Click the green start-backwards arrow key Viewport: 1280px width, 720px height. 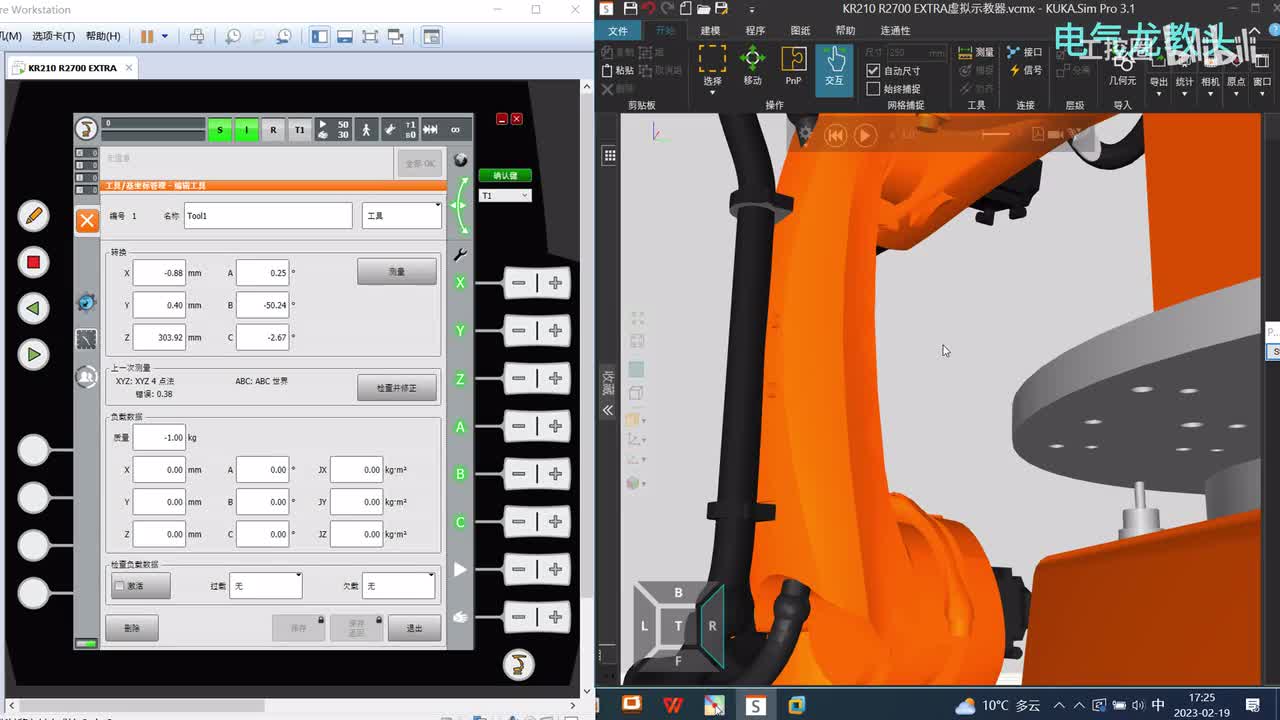[33, 308]
